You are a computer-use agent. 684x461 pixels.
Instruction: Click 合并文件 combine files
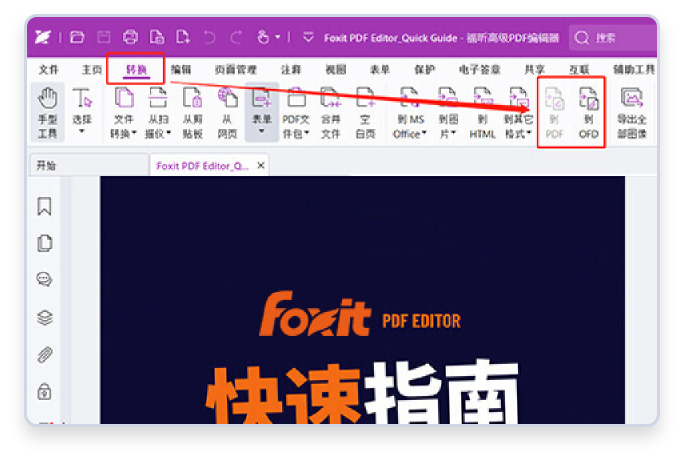tap(331, 113)
